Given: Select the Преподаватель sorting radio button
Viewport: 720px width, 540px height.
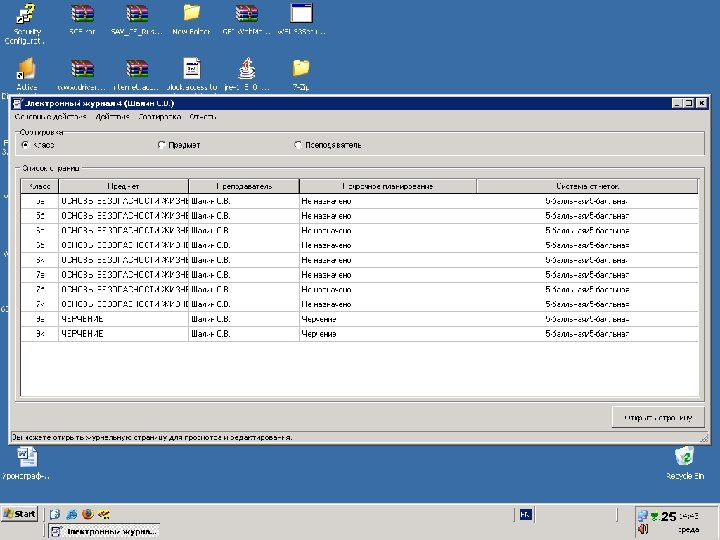Looking at the screenshot, I should [298, 145].
